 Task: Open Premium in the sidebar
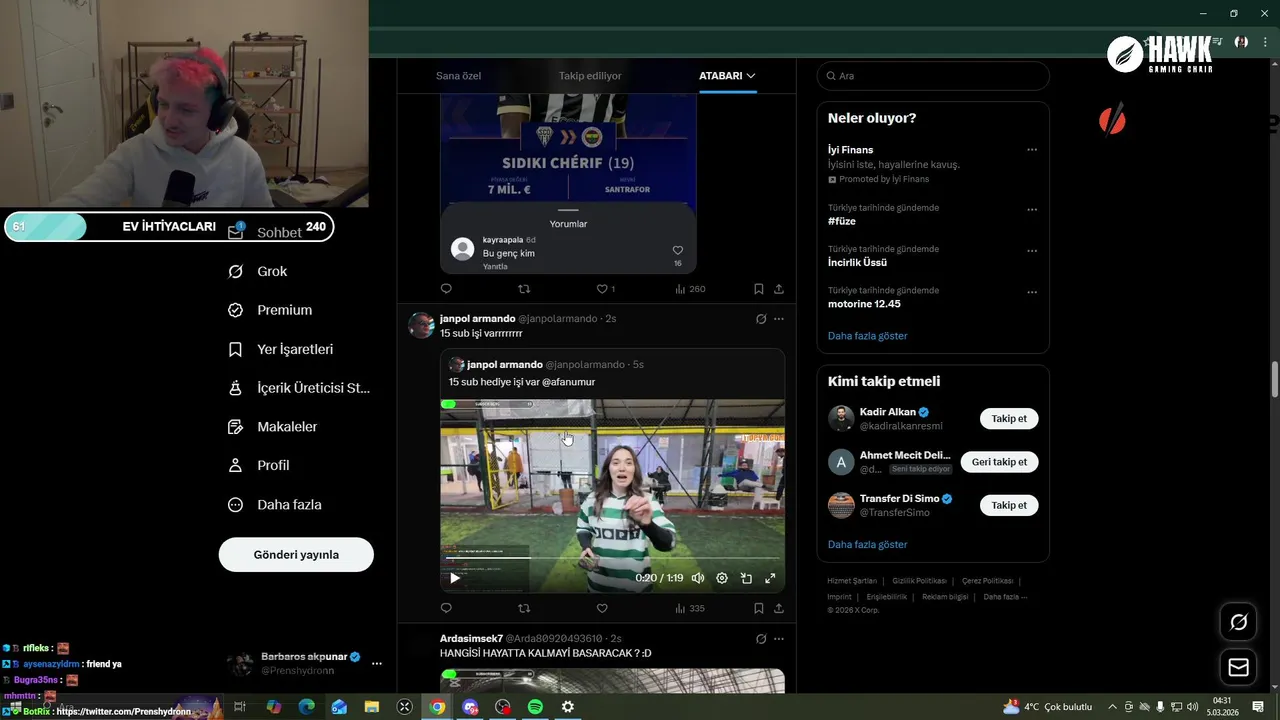270,310
